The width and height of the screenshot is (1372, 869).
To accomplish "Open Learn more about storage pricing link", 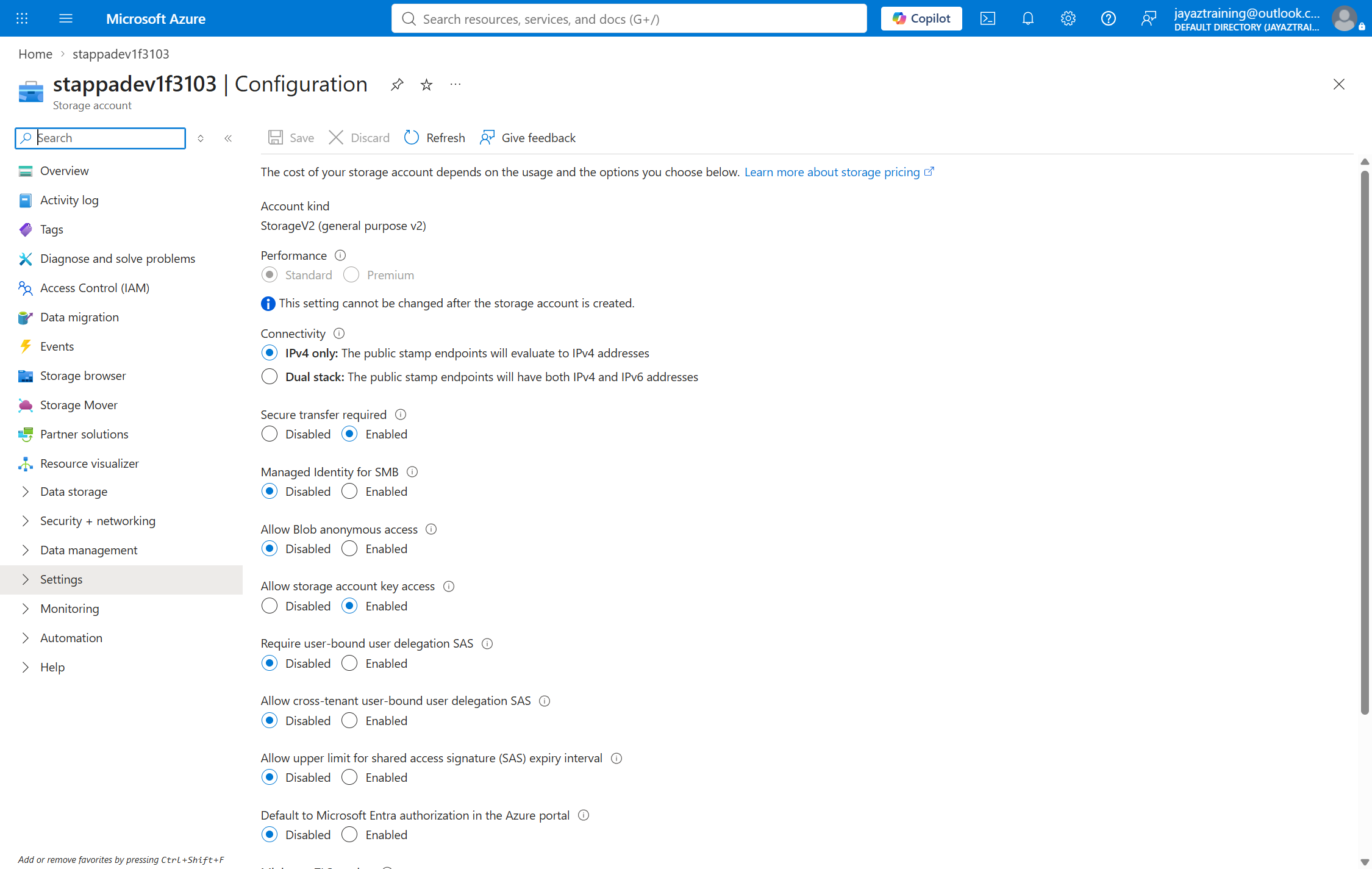I will pyautogui.click(x=839, y=172).
